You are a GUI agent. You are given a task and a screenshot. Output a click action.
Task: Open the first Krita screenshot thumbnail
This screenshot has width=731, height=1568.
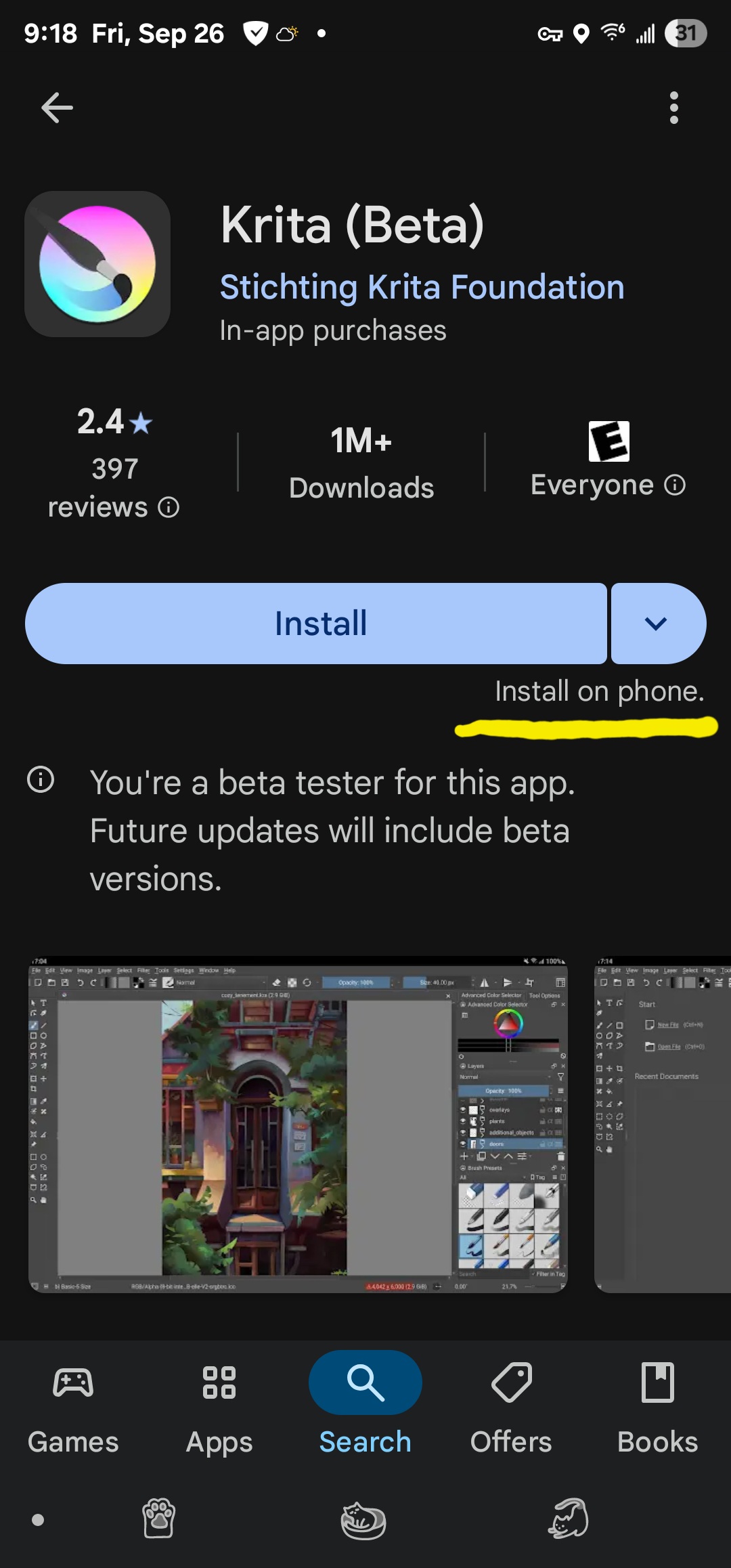(x=298, y=1124)
